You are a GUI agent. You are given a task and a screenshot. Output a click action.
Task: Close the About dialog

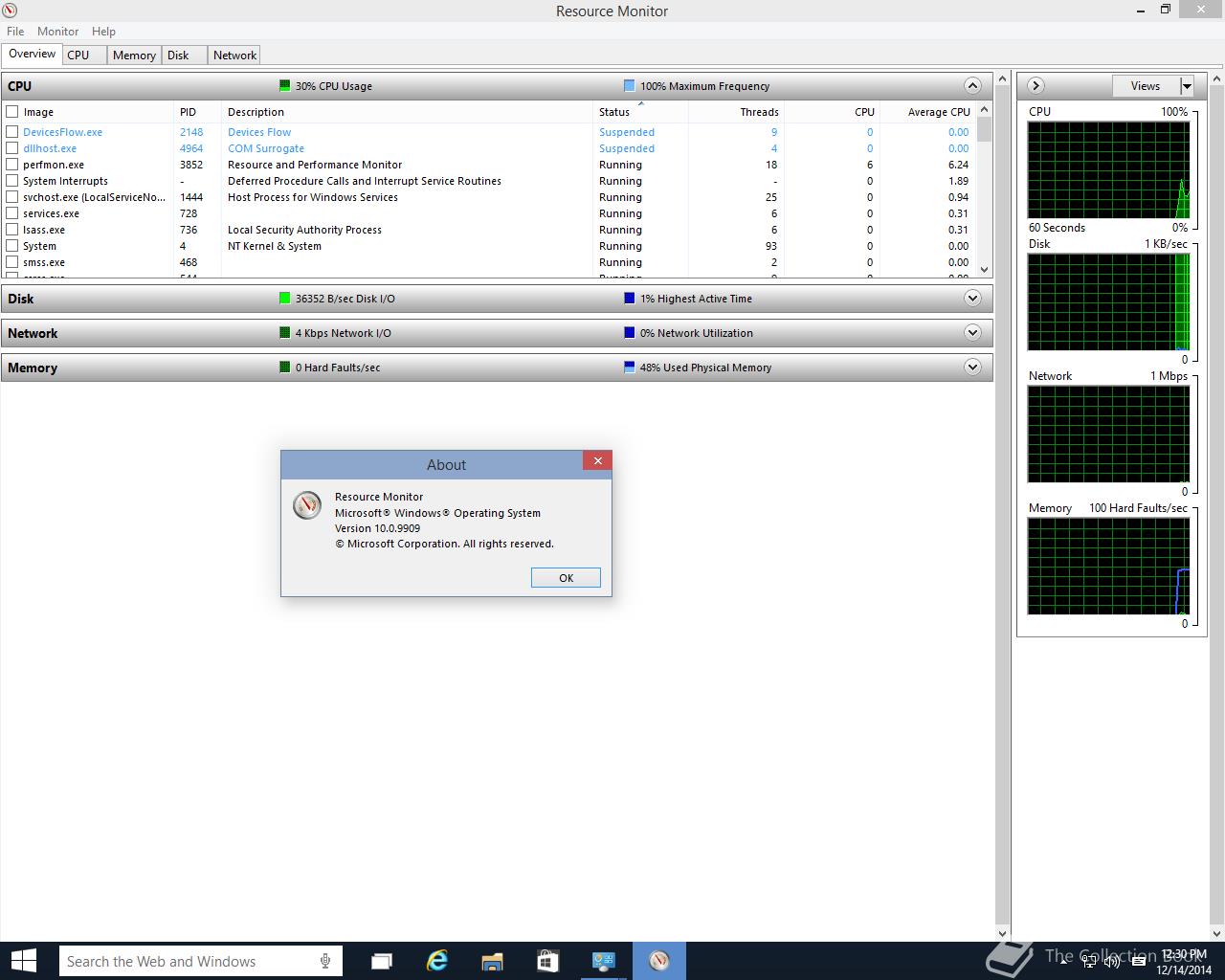pyautogui.click(x=597, y=461)
